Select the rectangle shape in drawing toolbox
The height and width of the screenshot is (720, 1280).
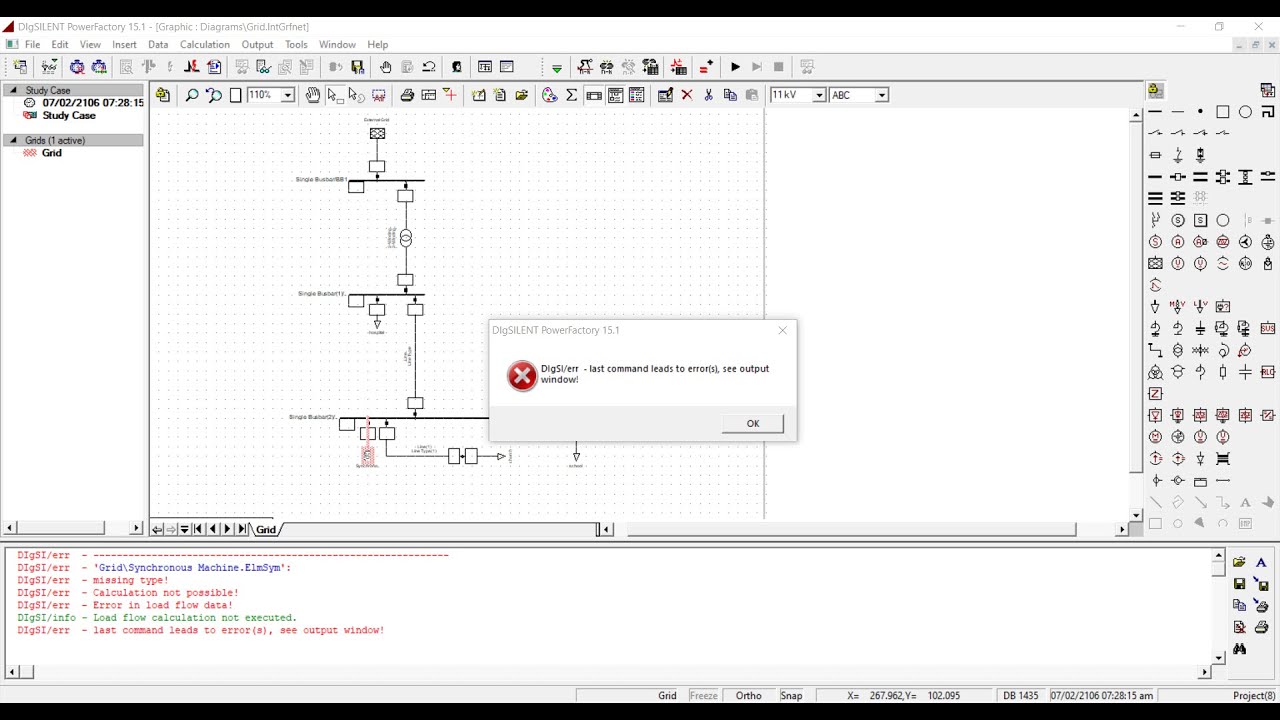click(x=1223, y=112)
